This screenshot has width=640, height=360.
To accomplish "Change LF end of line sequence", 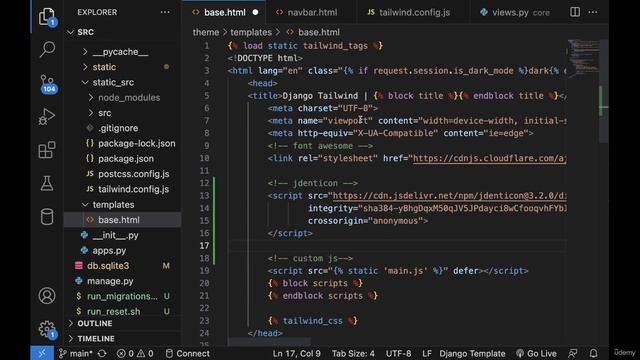I will [427, 353].
